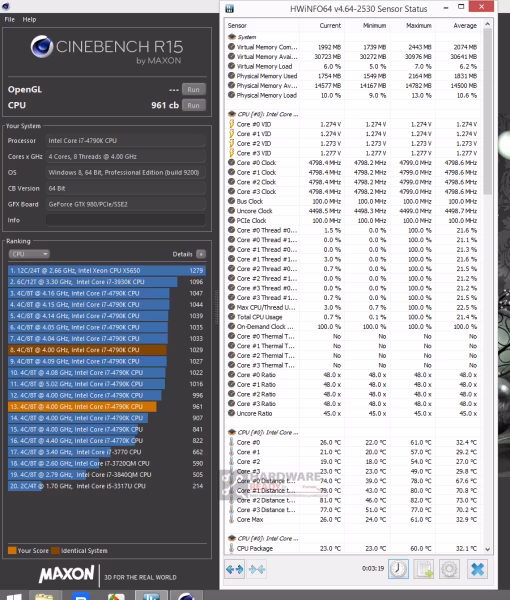
Task: Click the sensor list scroll down arrow
Action: [x=487, y=549]
